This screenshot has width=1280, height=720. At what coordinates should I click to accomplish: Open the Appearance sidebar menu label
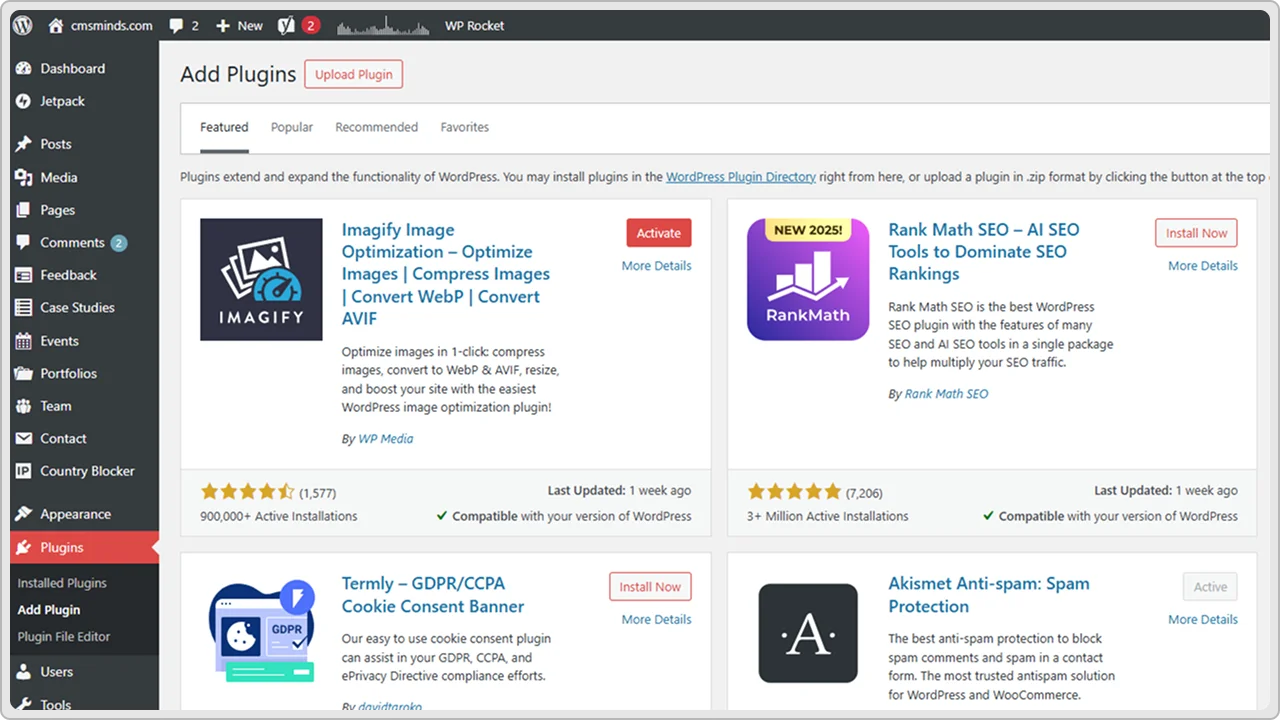pos(76,514)
